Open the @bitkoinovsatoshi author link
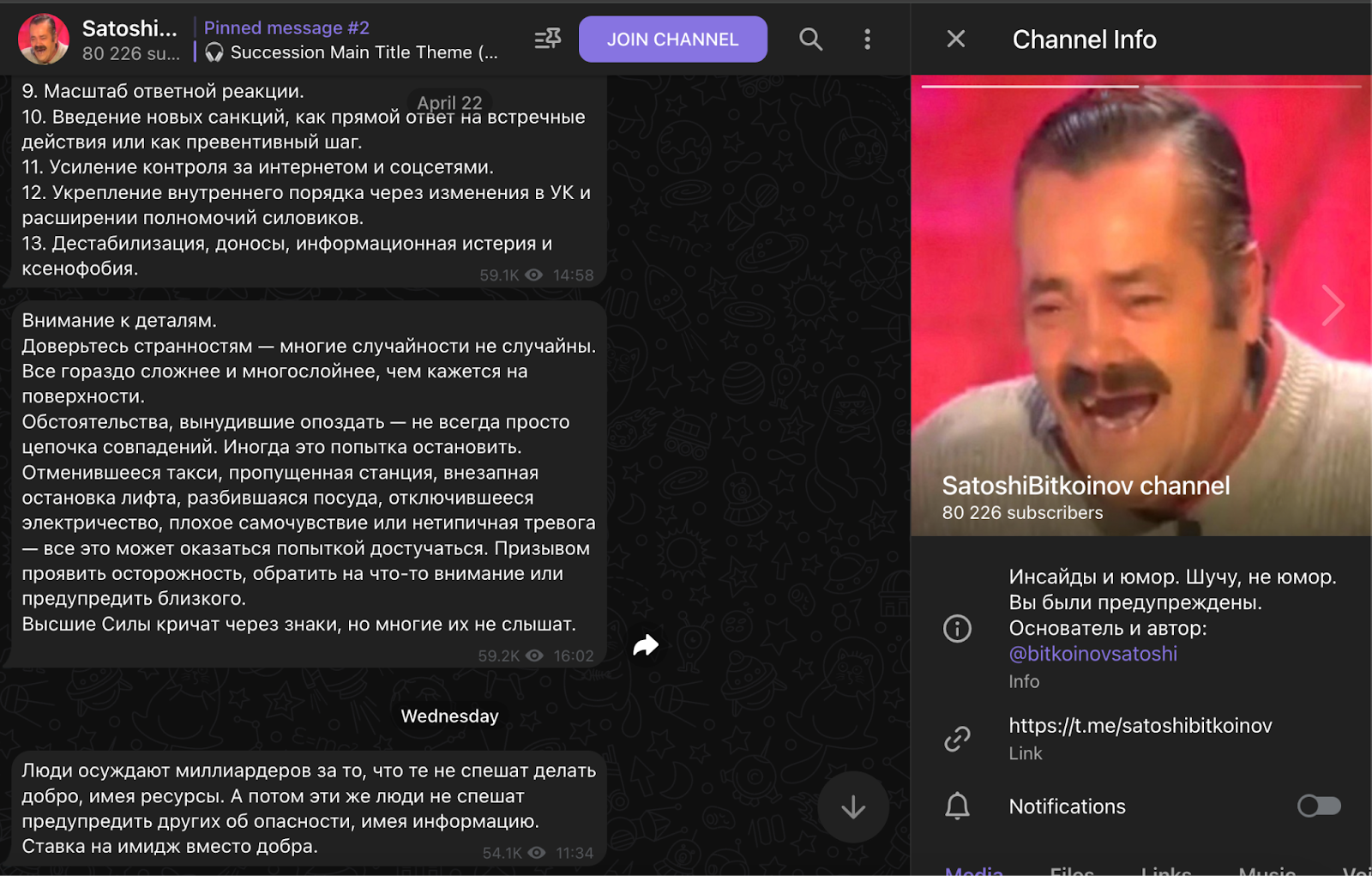Screen dimensions: 1372x876 click(1092, 654)
